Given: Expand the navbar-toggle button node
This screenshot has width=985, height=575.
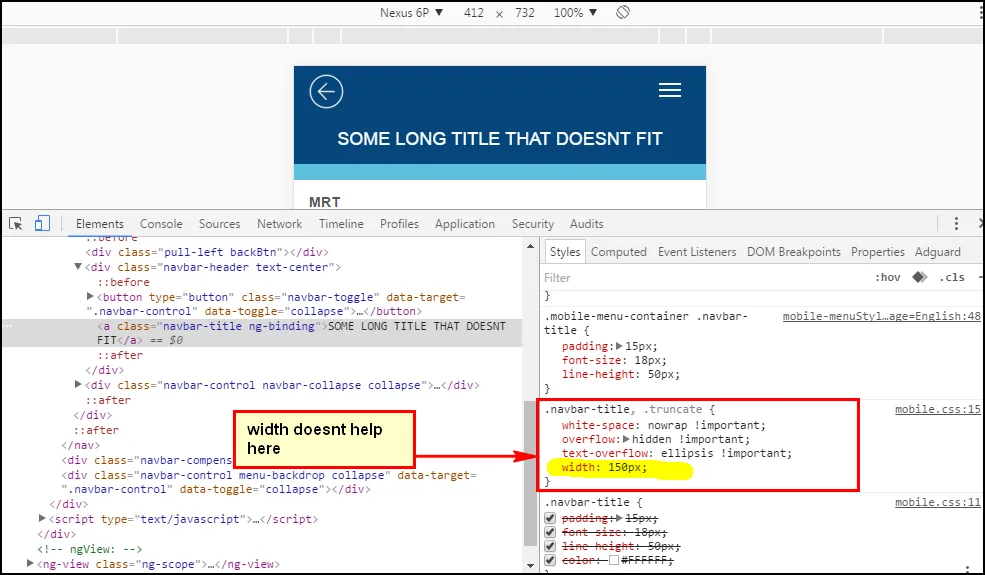Looking at the screenshot, I should pyautogui.click(x=90, y=296).
